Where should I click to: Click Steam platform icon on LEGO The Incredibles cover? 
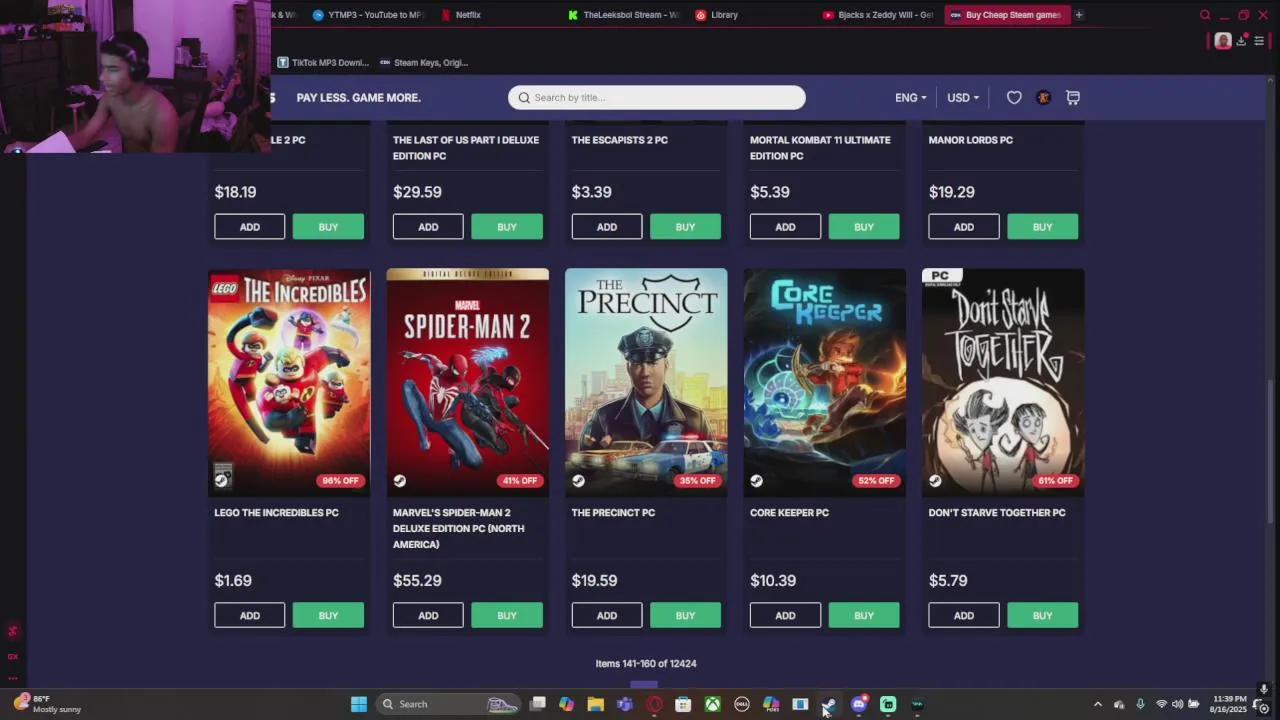[222, 479]
